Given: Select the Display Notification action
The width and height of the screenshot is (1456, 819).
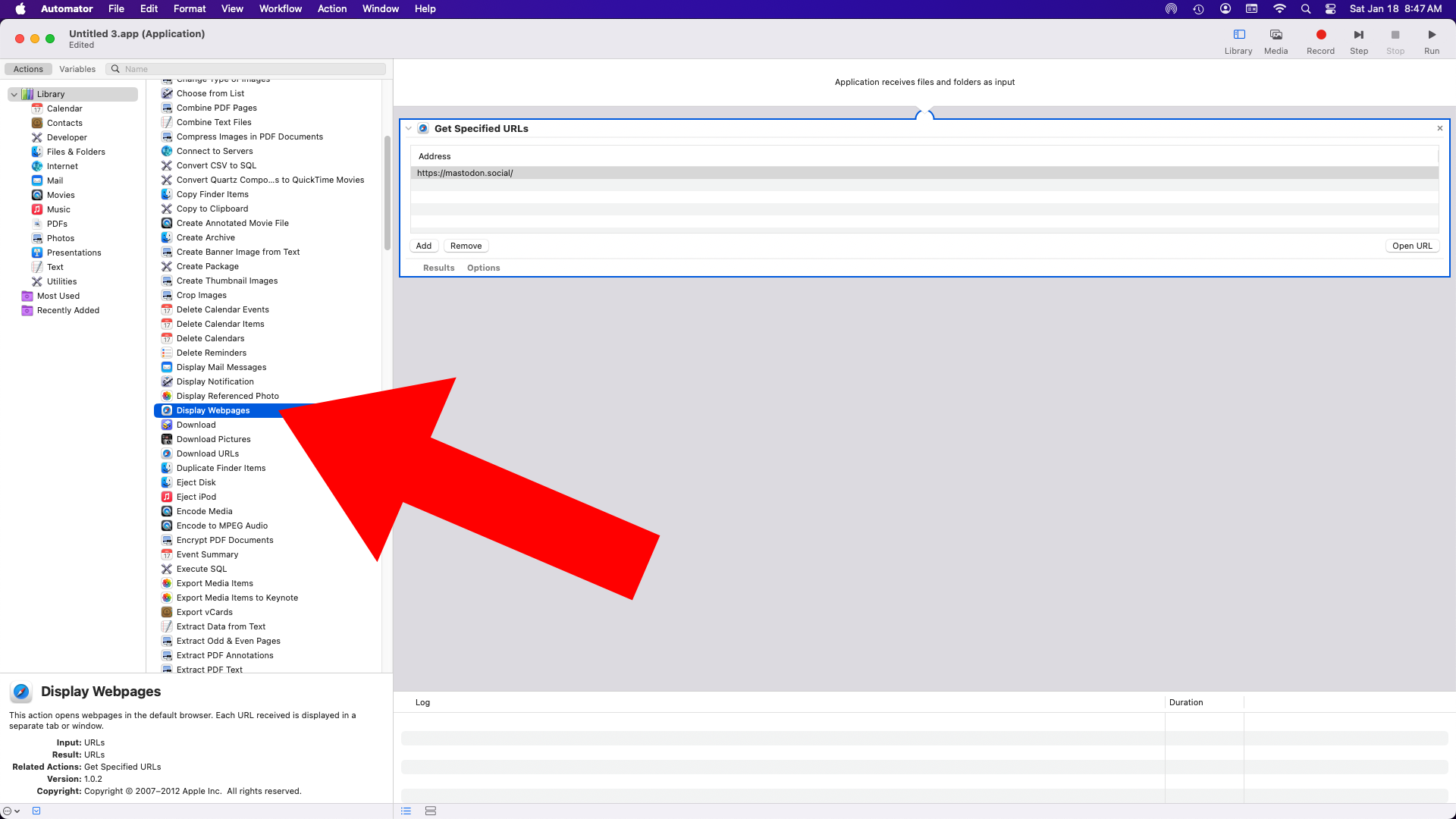Looking at the screenshot, I should pyautogui.click(x=215, y=381).
